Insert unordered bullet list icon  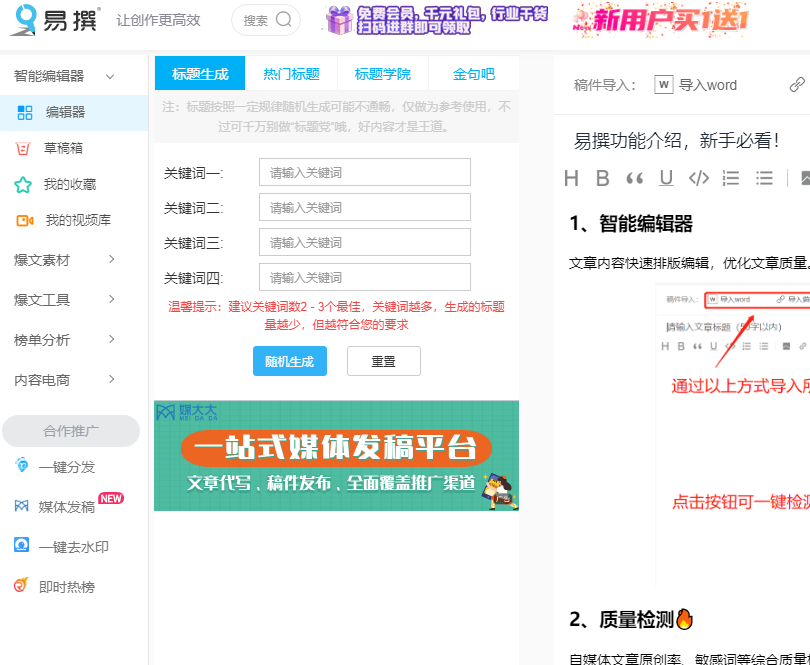click(x=764, y=178)
